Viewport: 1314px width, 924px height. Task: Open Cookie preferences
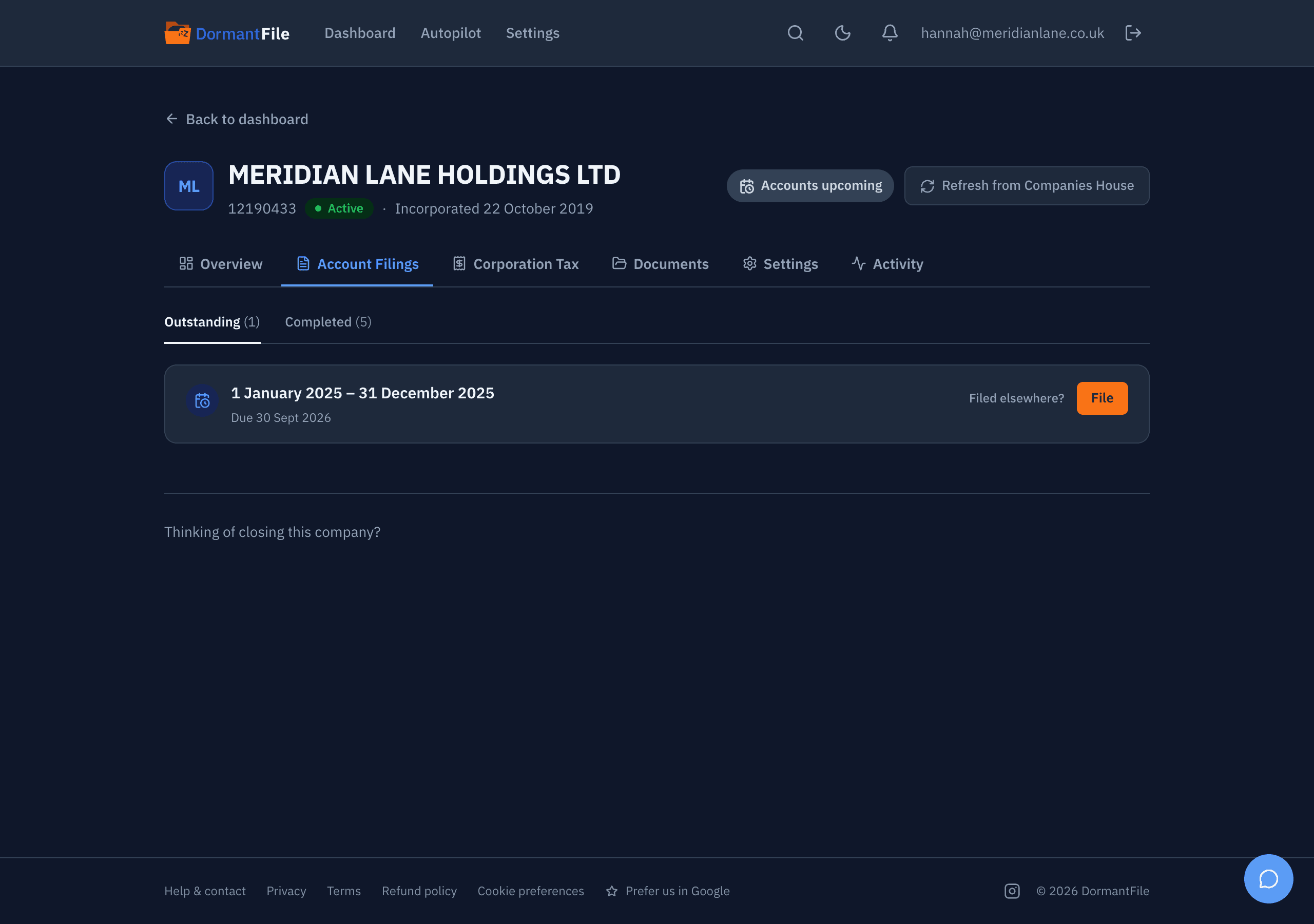point(531,891)
